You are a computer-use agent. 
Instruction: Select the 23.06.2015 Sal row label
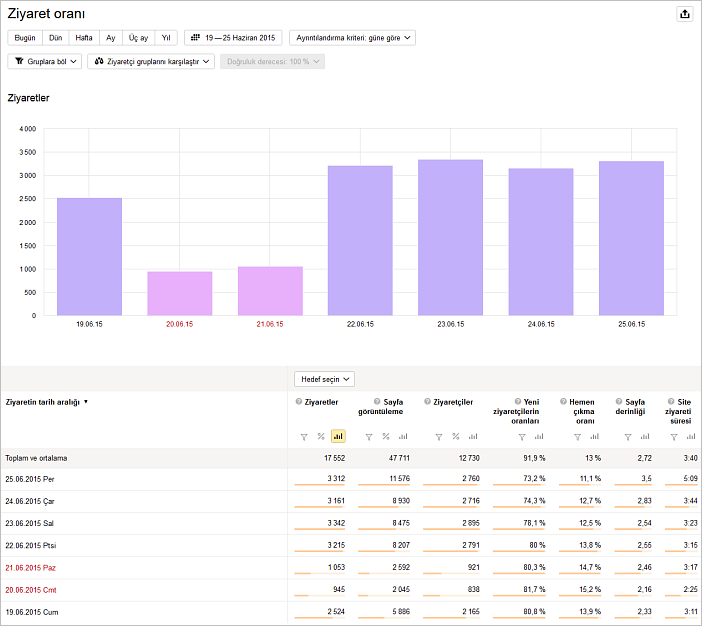pos(29,523)
